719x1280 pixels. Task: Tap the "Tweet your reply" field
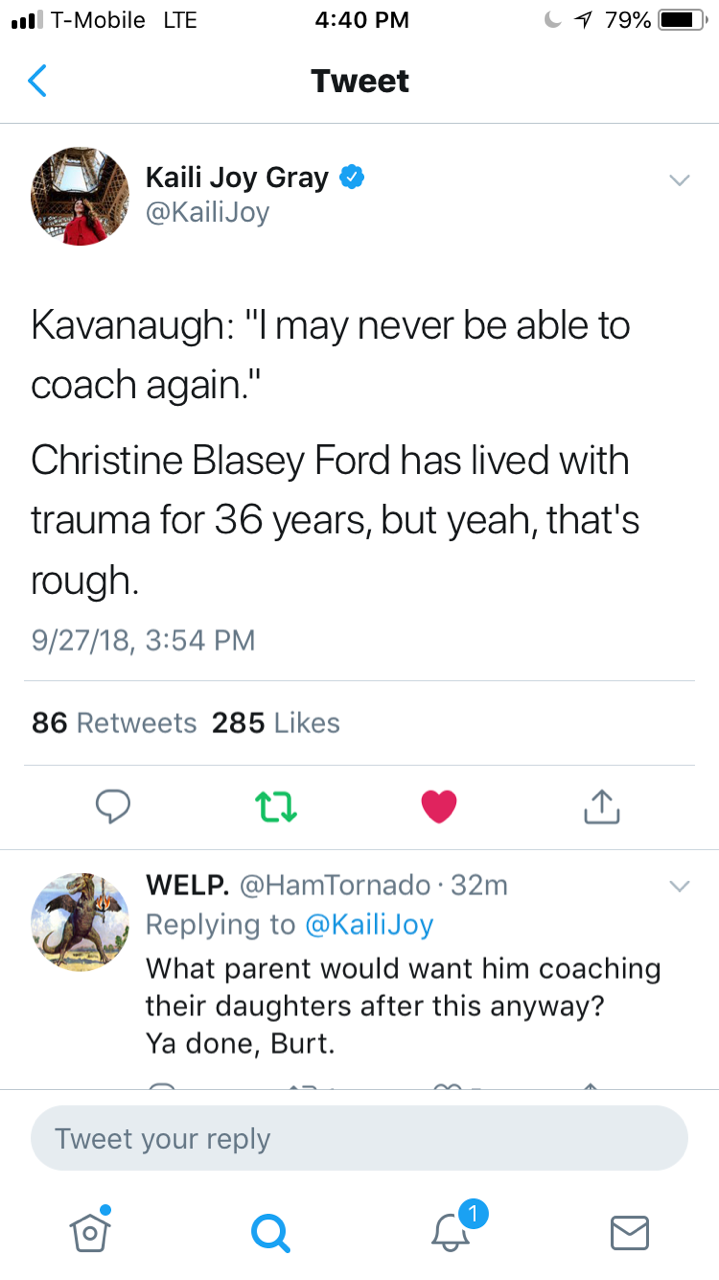[359, 1138]
